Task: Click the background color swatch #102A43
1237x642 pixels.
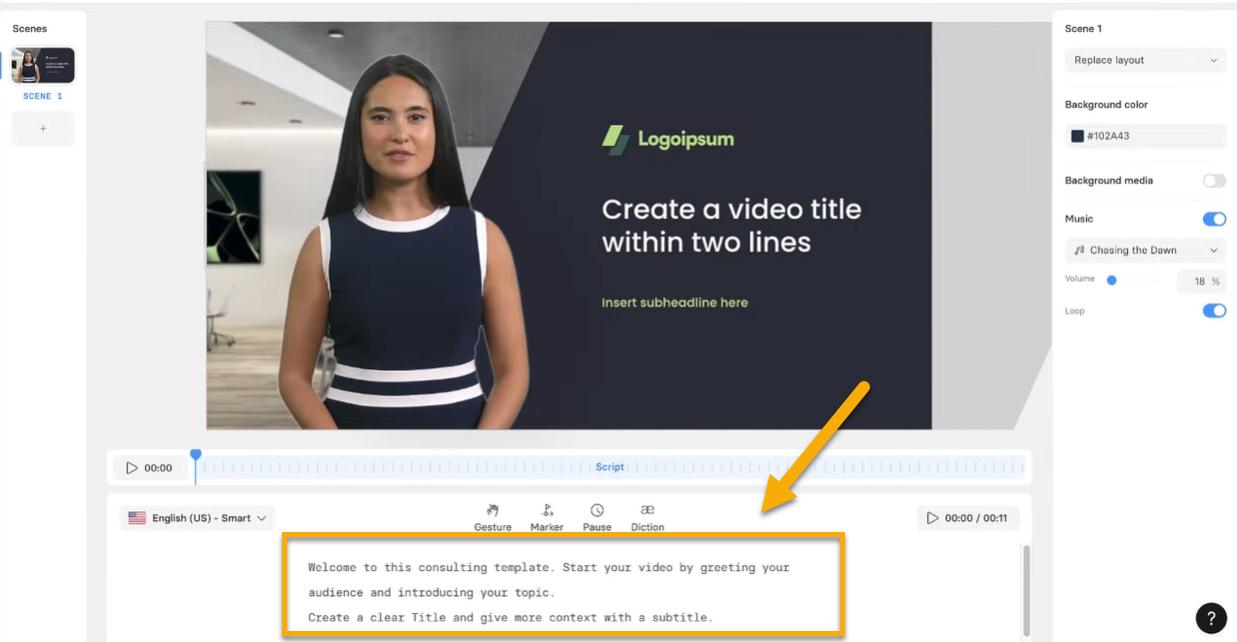Action: 1077,136
